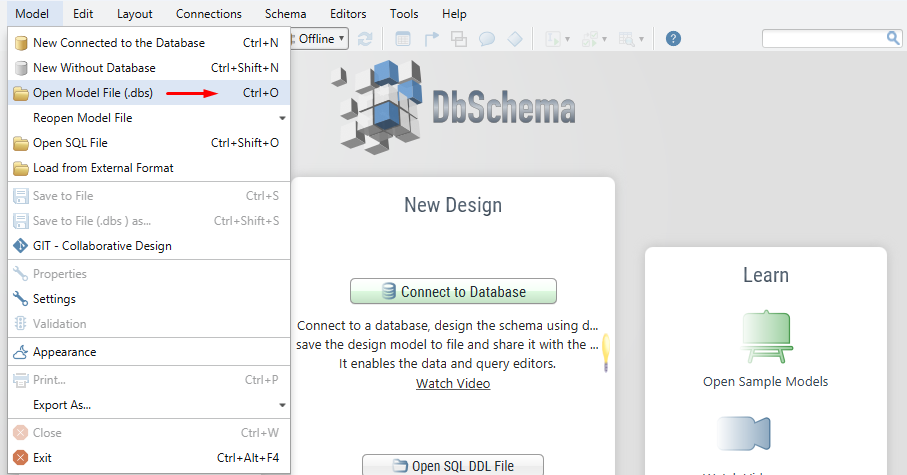The image size is (907, 475).
Task: Click the Connect to Database button
Action: tap(453, 291)
